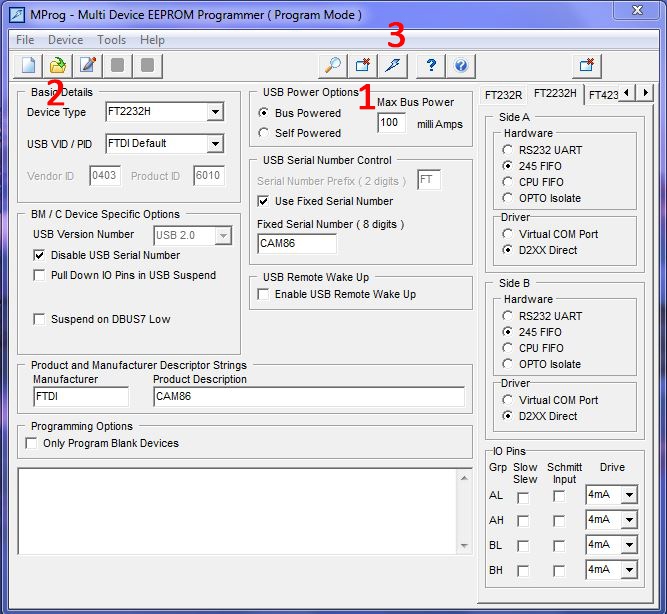The width and height of the screenshot is (667, 614).
Task: Check BL Schmitt Input checkbox
Action: [x=559, y=546]
